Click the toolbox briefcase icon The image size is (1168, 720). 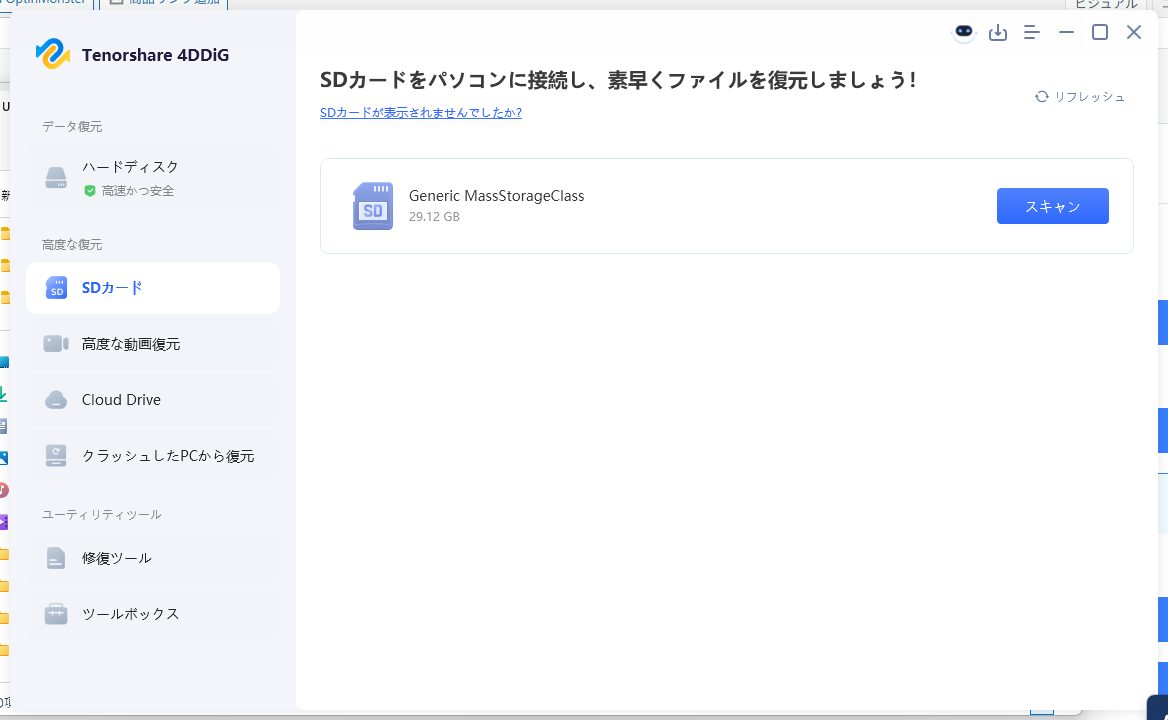point(56,614)
